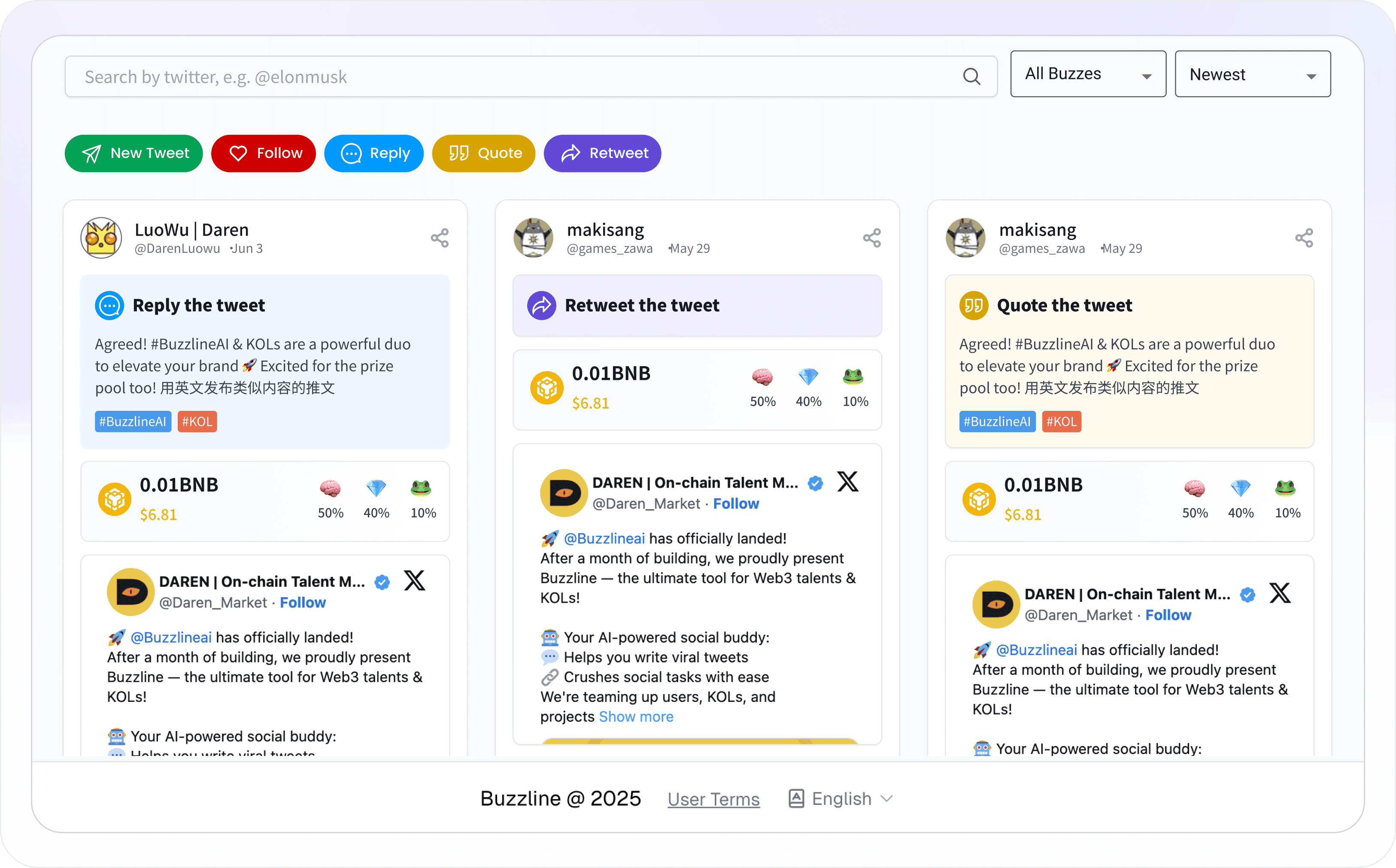Click diamond icon in Retweet card rewards
Screen dimensions: 1396x868
808,377
